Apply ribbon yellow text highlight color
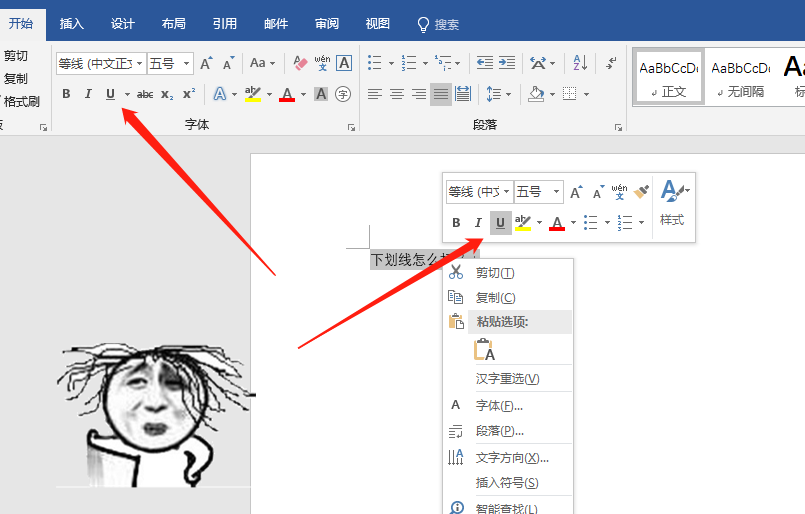Viewport: 805px width, 514px height. click(x=253, y=94)
